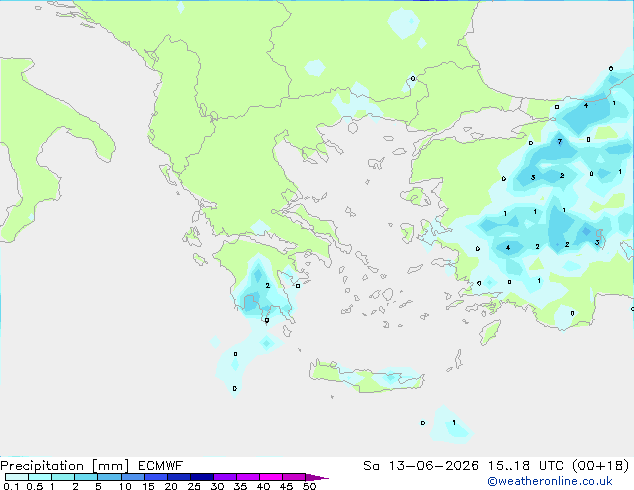Click the legend label '10'
The width and height of the screenshot is (634, 490).
point(125,486)
